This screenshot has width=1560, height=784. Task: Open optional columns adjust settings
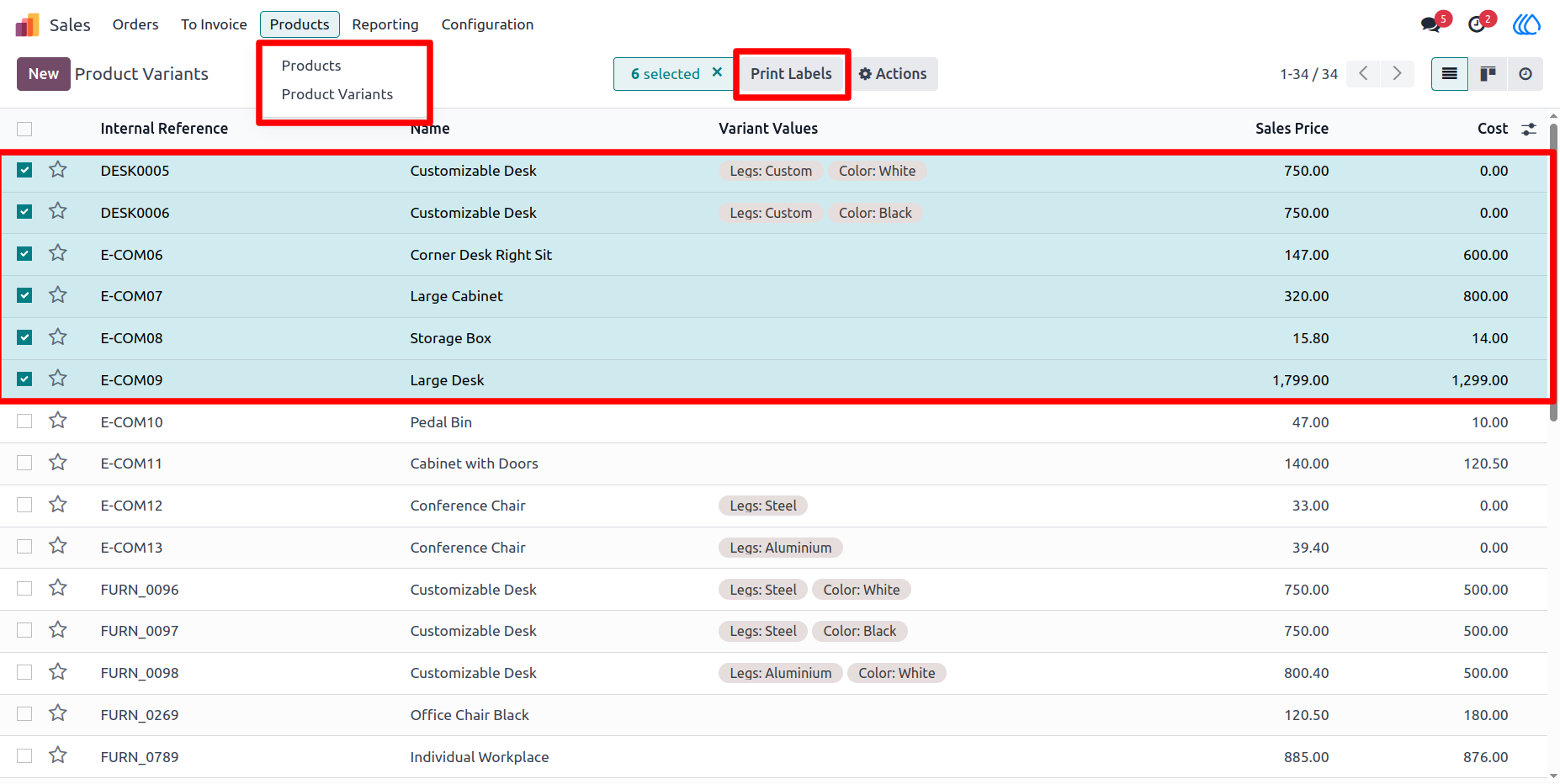1529,129
